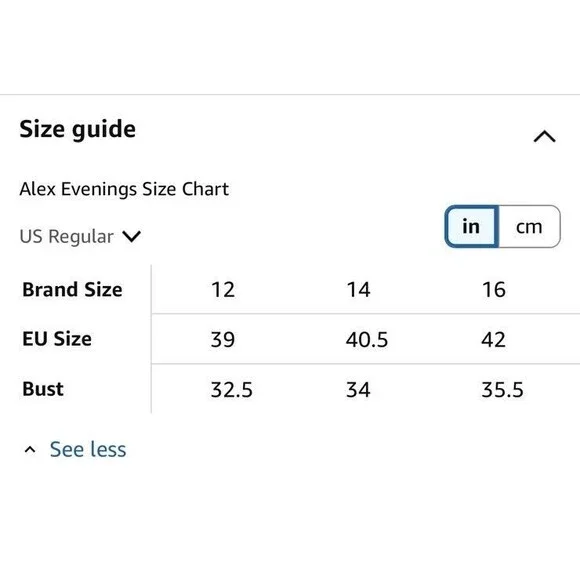Image resolution: width=580 pixels, height=580 pixels.
Task: Click the Size guide heading
Action: tap(78, 129)
